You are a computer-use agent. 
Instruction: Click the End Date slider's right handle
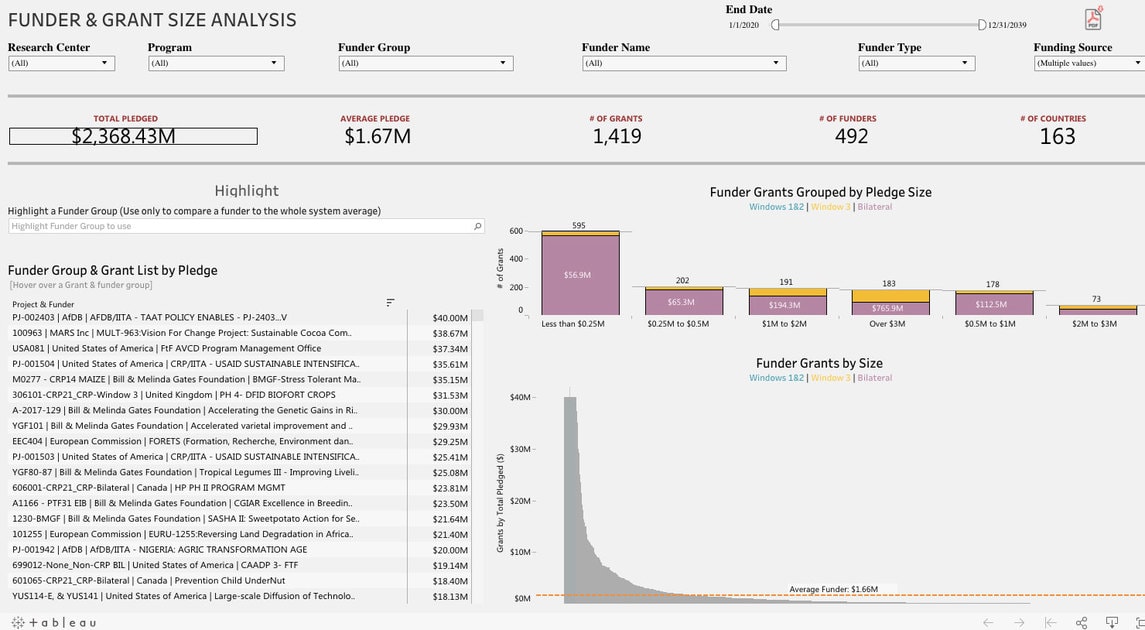click(x=982, y=25)
